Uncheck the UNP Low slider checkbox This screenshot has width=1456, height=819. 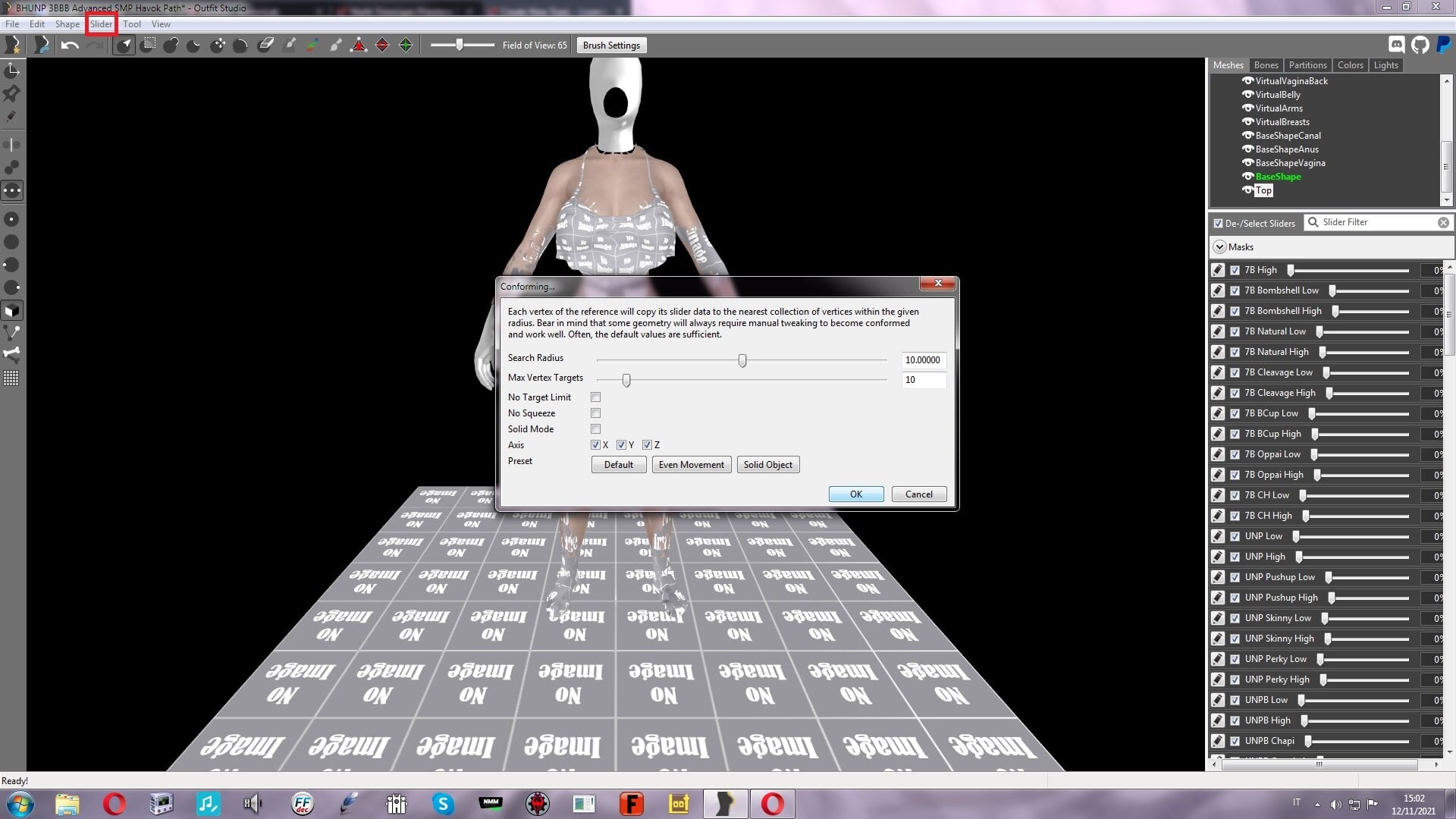point(1235,536)
